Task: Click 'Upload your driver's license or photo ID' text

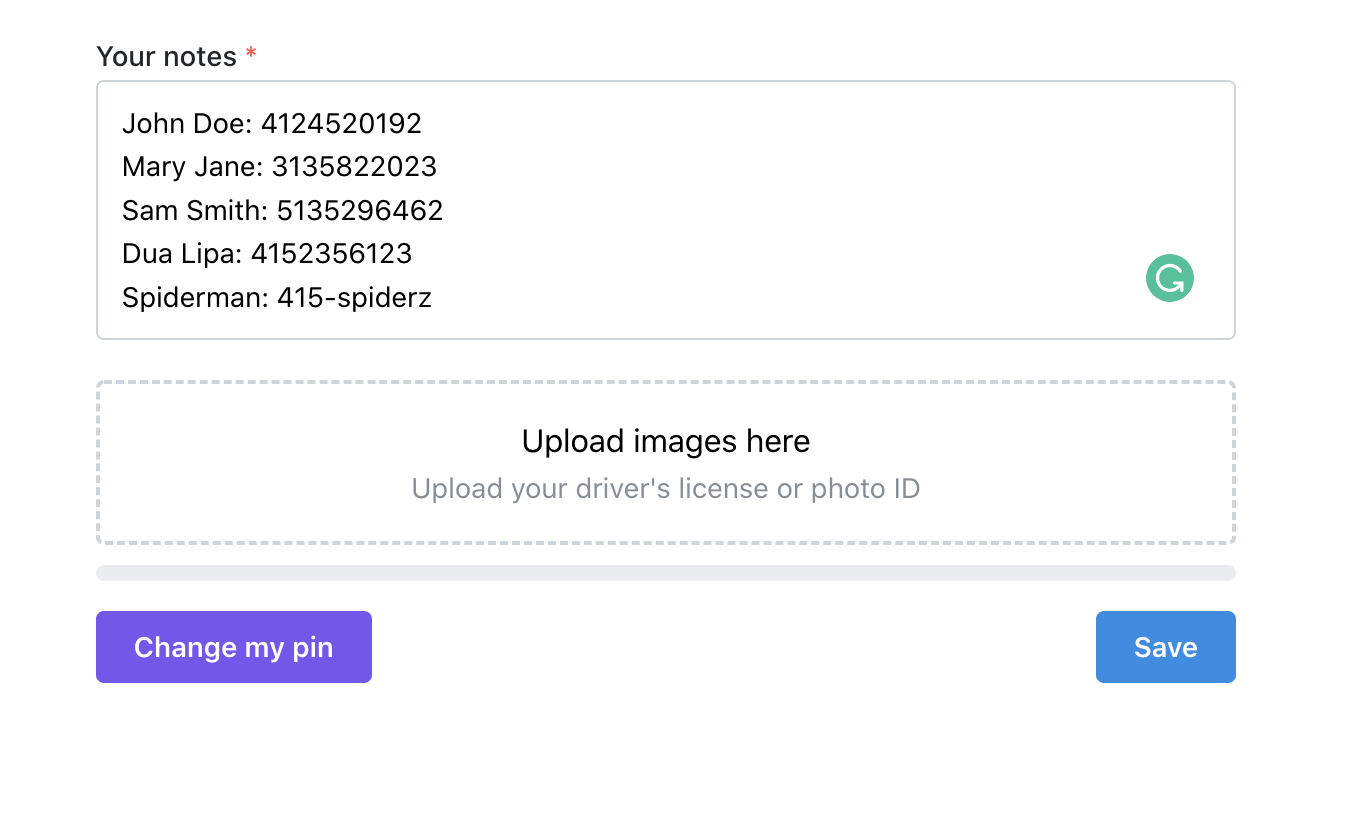Action: 666,489
